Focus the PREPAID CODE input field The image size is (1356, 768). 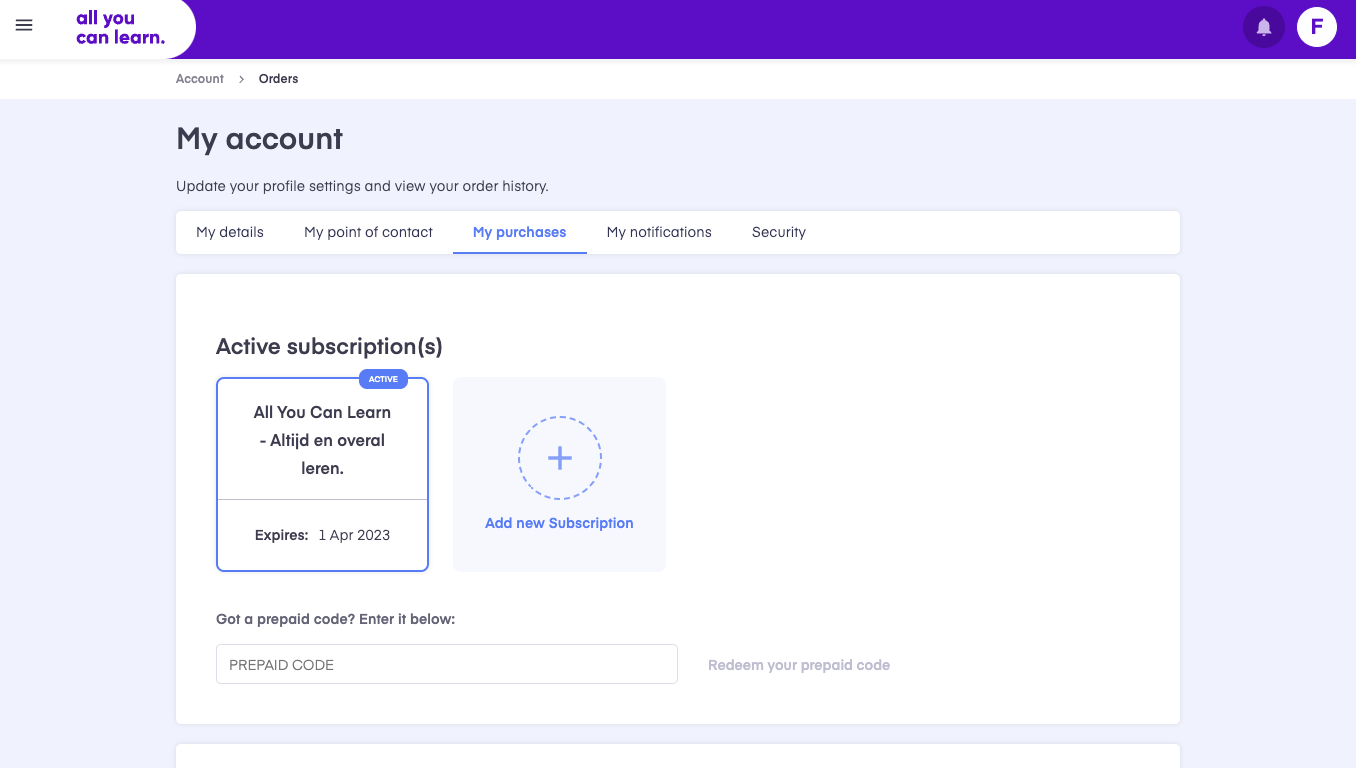pyautogui.click(x=447, y=664)
